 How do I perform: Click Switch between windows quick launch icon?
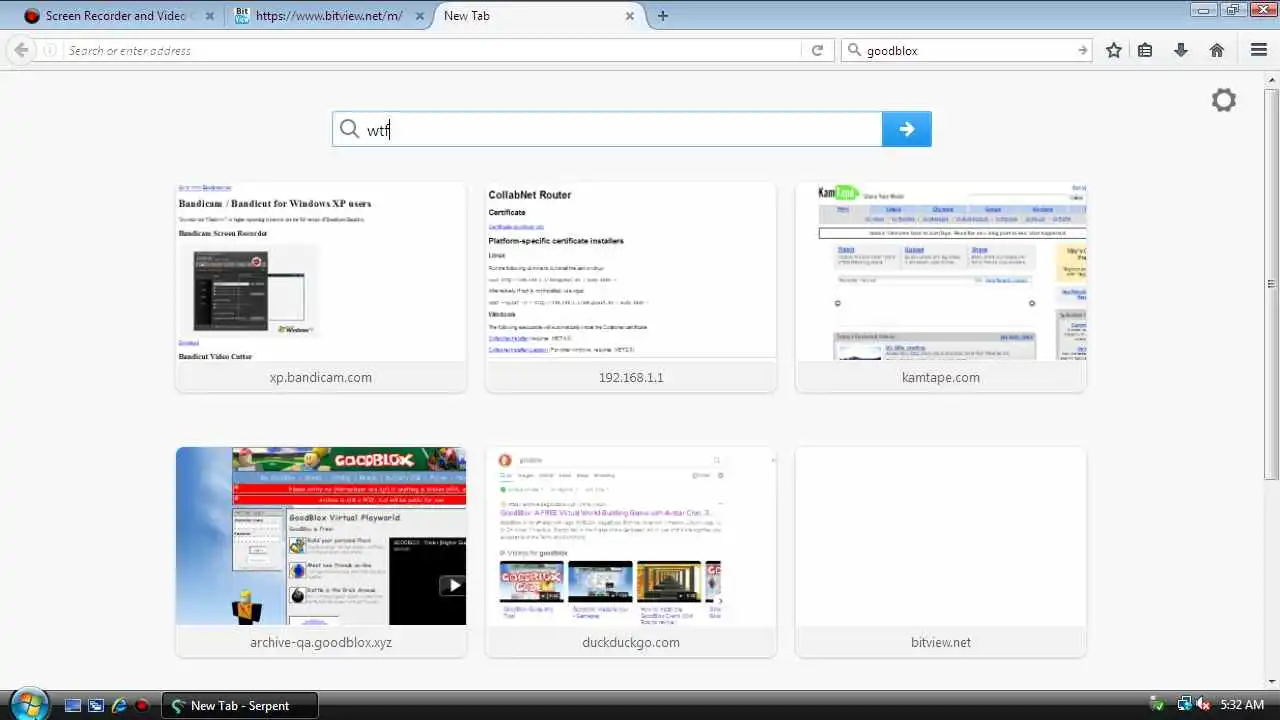click(x=96, y=705)
